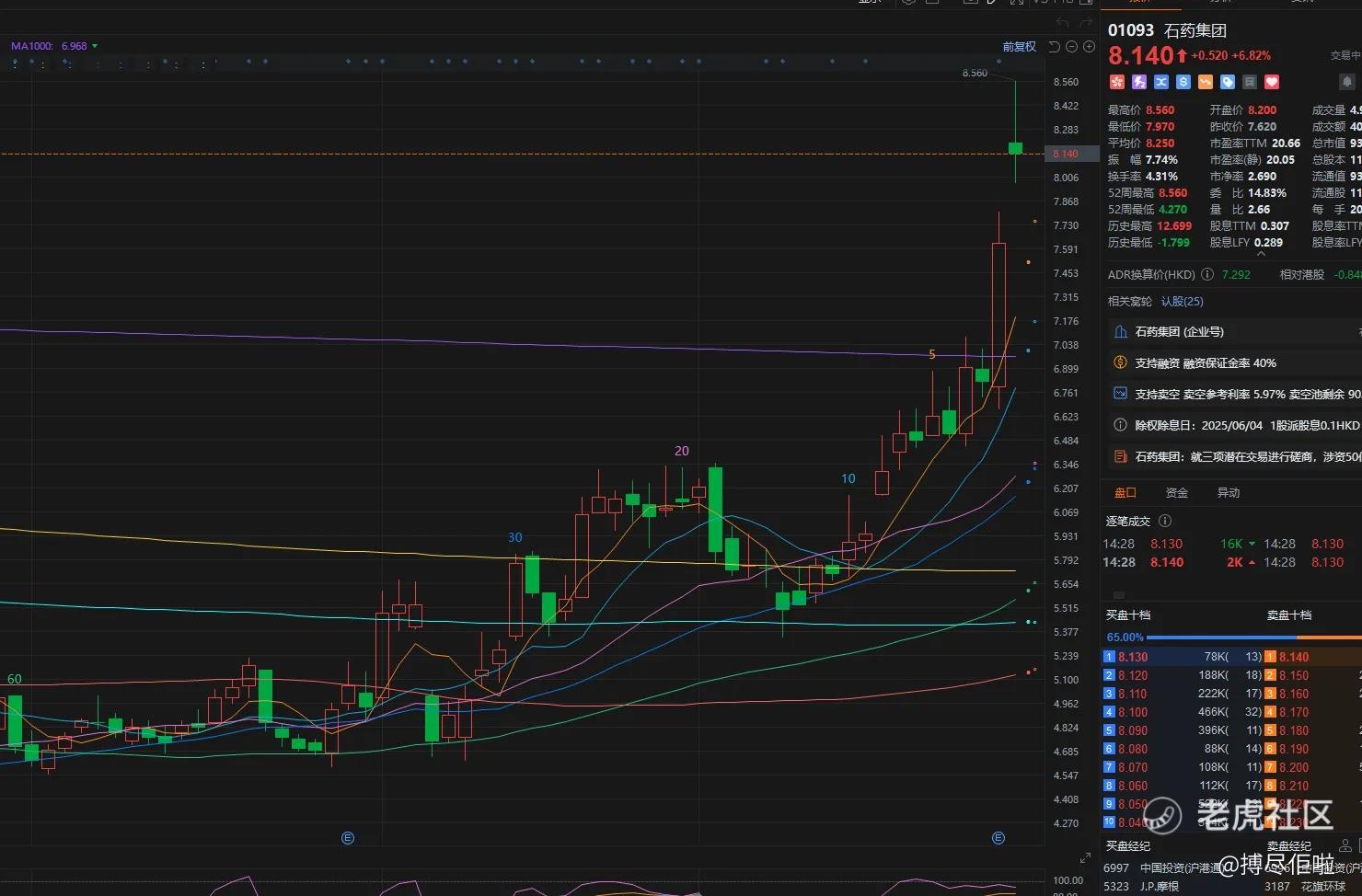Click the right E earnings marker on timeline
The image size is (1362, 896).
pyautogui.click(x=998, y=838)
